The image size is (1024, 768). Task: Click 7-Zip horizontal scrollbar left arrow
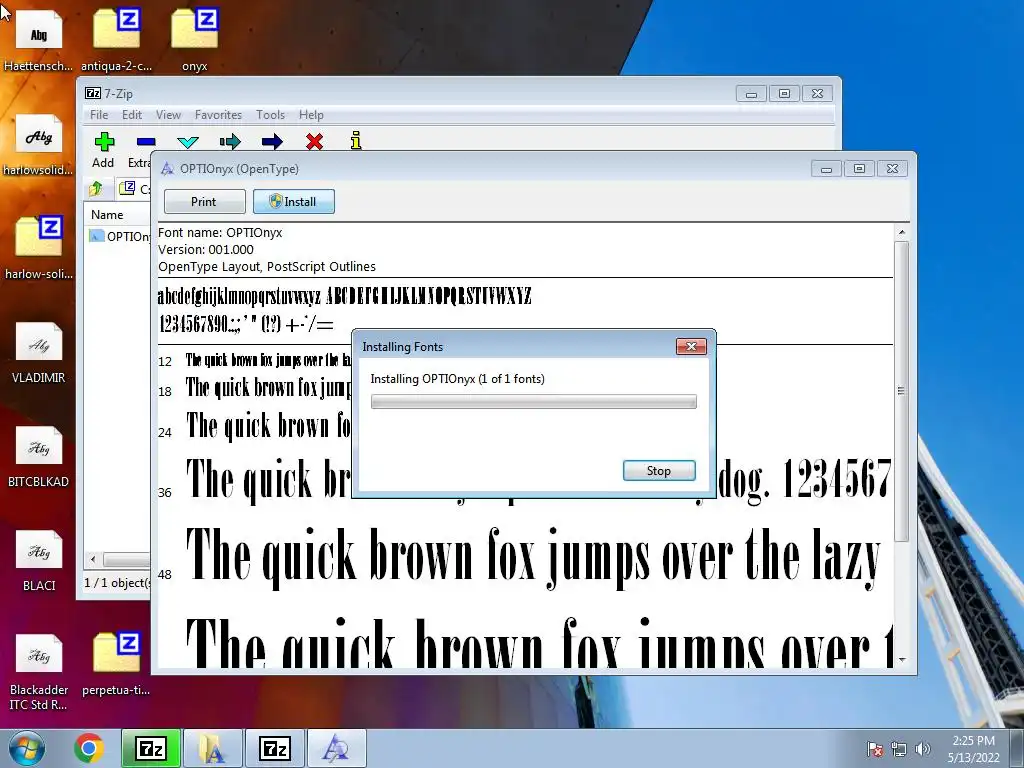(x=93, y=560)
